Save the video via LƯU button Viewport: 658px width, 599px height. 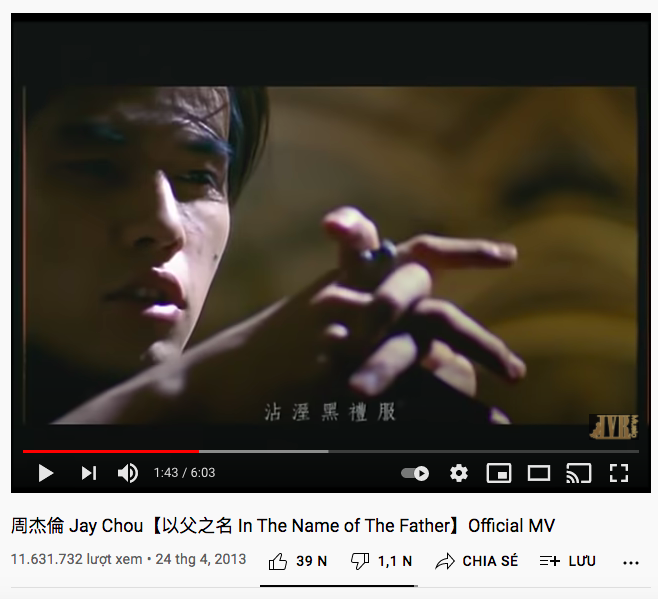pos(567,561)
